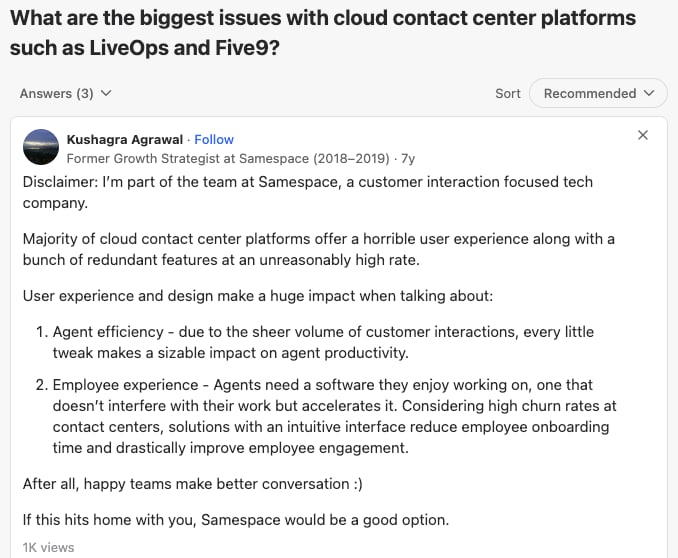Open Kushagra Agrawal's name link
The image size is (678, 558).
point(125,140)
